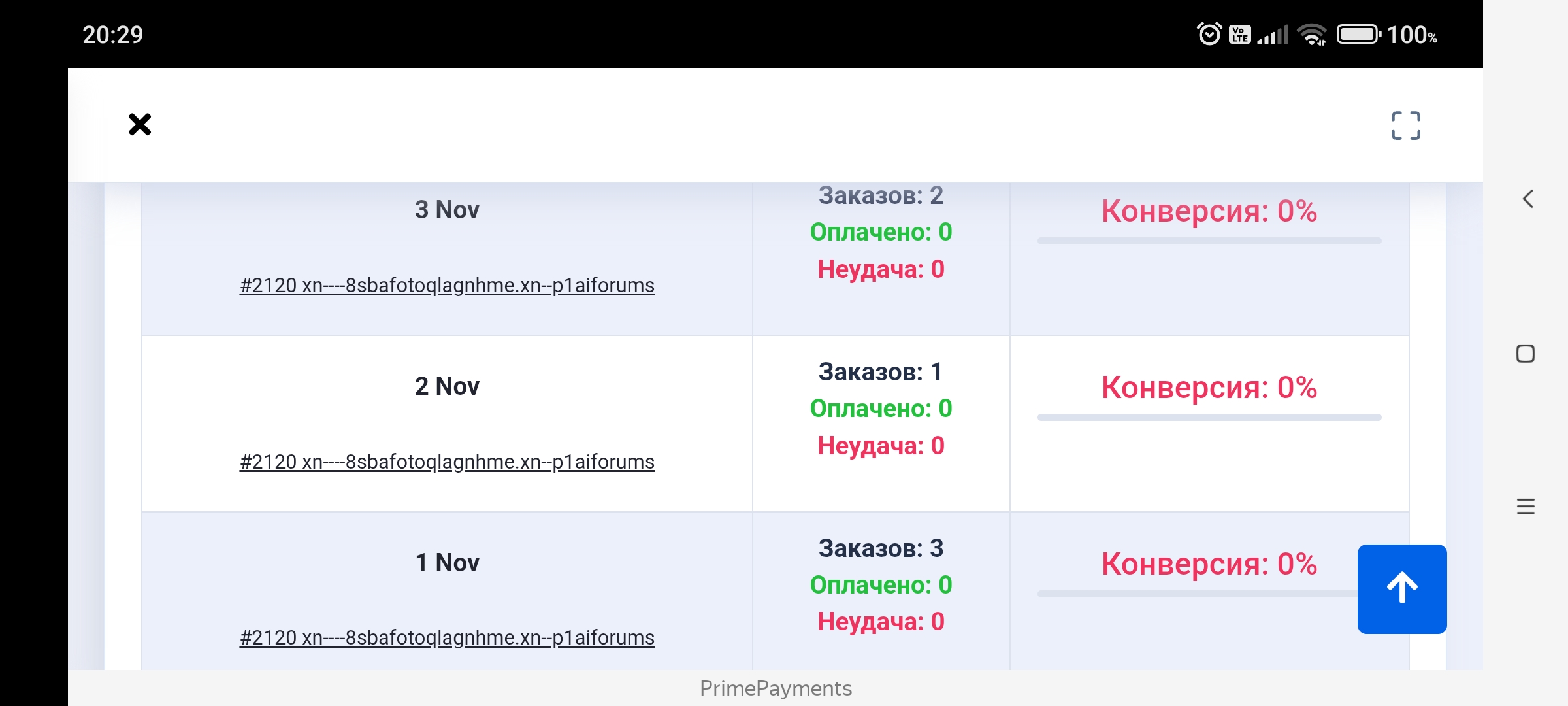Open the hamburger menu on the right side
Screen dimensions: 1568x706
1525,505
